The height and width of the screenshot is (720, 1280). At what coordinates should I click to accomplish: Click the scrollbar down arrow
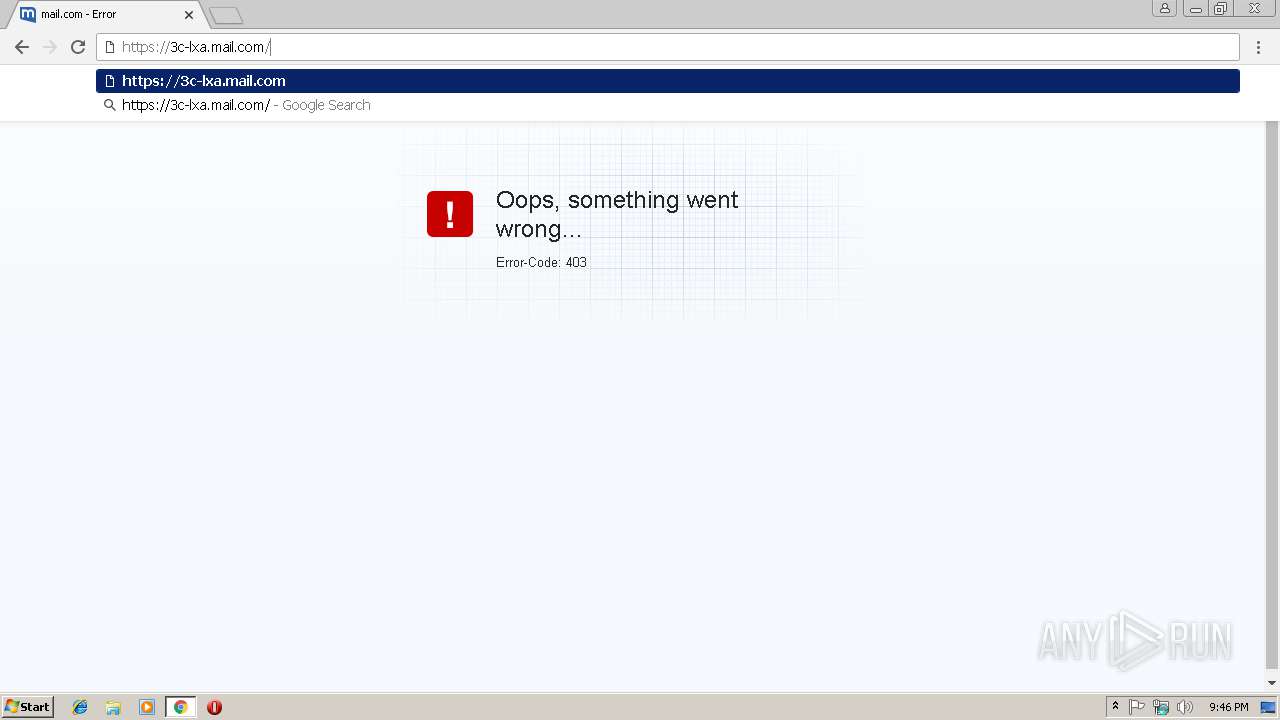click(1272, 684)
